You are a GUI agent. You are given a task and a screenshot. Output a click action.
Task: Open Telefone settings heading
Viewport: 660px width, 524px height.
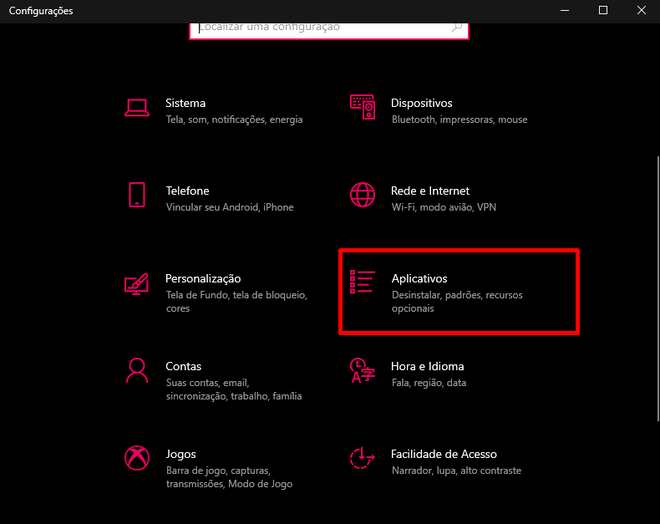[x=187, y=191]
